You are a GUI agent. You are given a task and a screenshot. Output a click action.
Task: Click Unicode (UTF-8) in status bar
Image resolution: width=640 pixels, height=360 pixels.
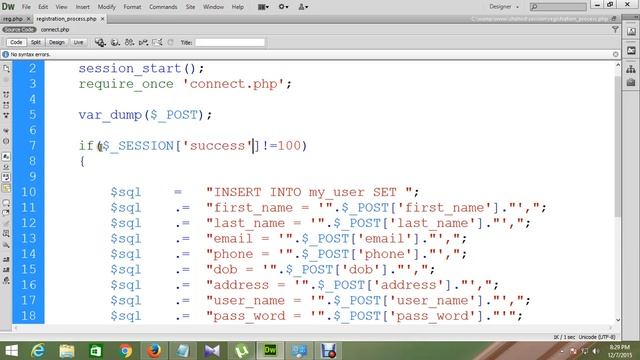pos(597,337)
